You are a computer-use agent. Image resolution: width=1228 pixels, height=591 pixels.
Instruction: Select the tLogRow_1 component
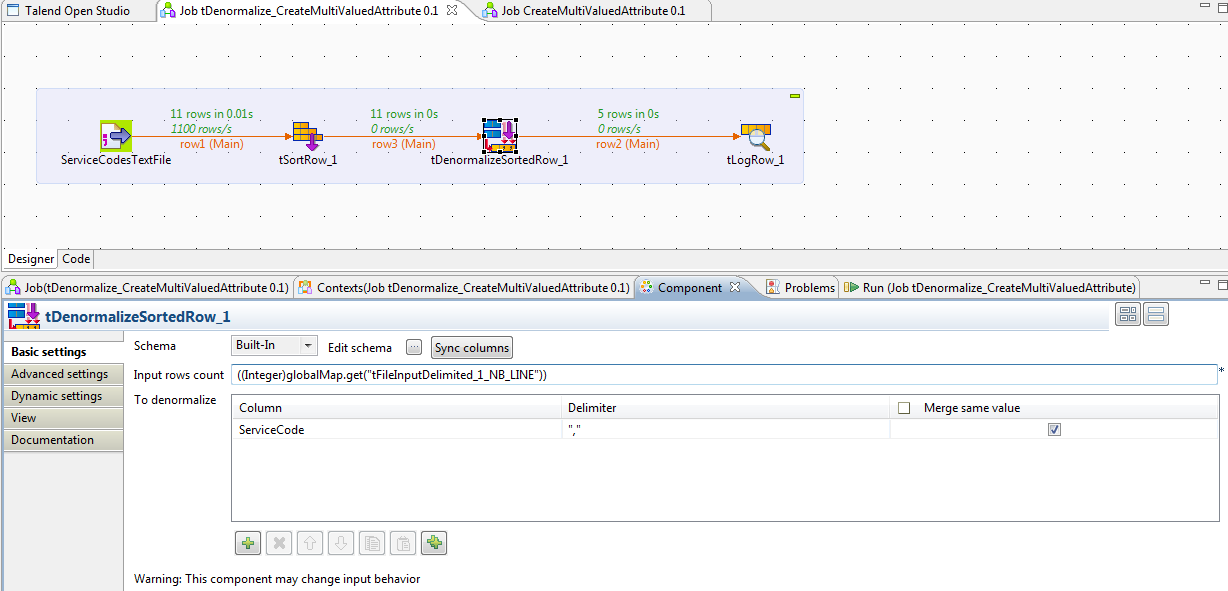click(755, 135)
